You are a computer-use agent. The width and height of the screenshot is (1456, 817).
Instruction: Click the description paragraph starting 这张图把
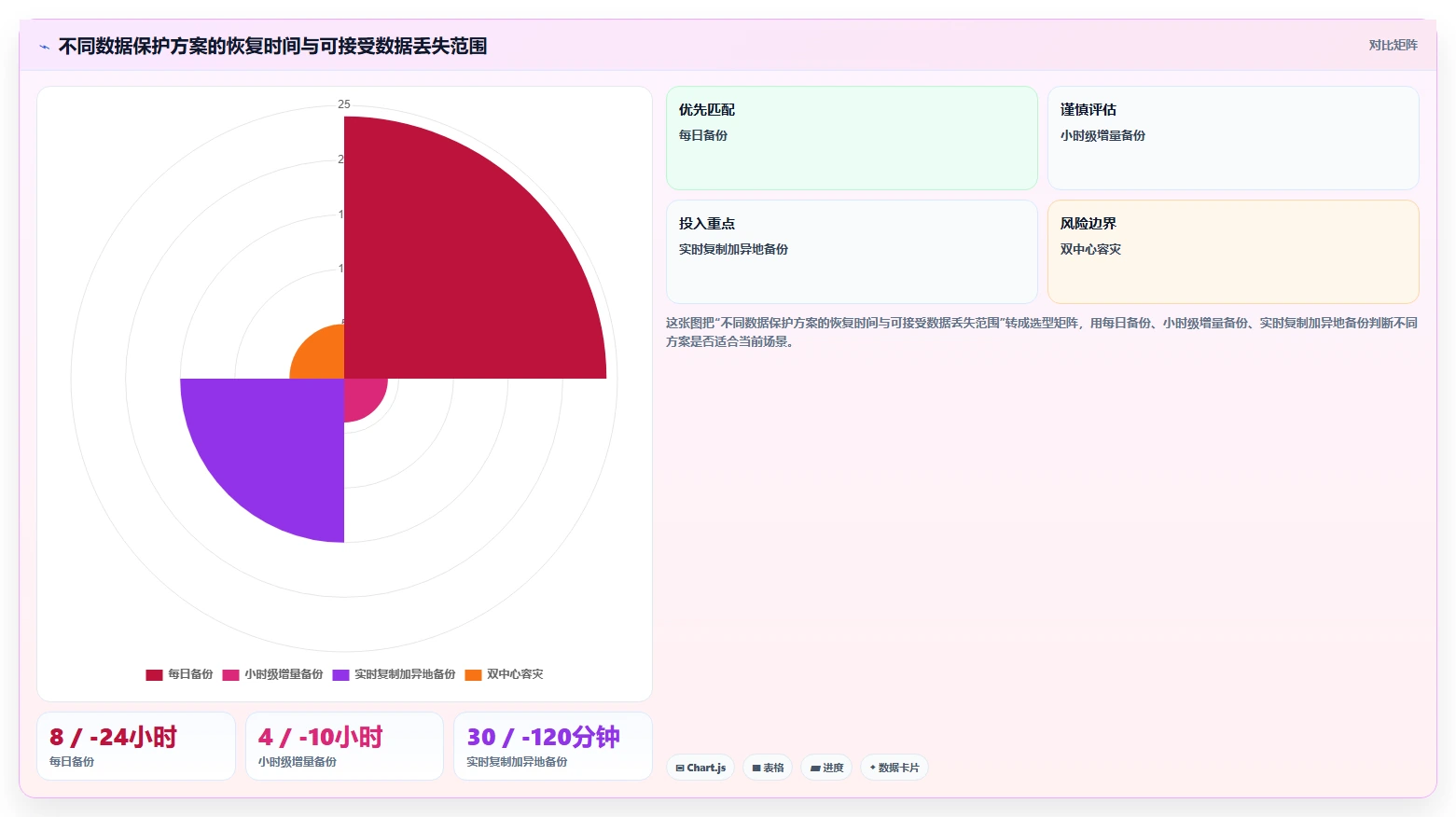1042,332
